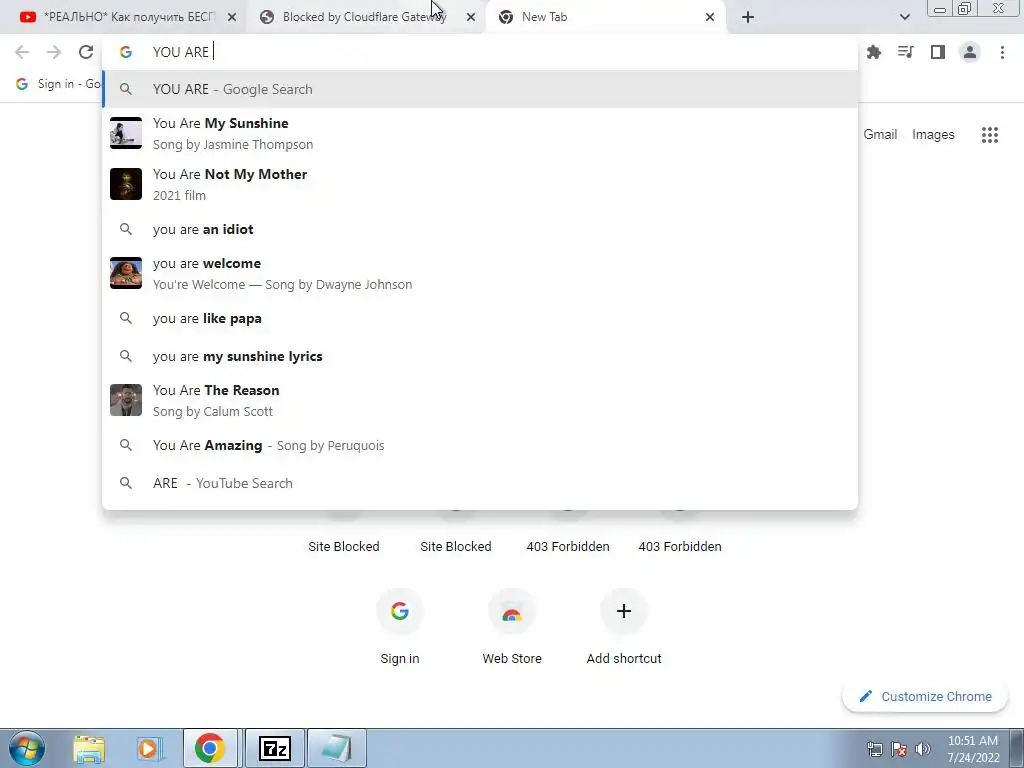Pick 'you are welcome' suggestion
Image resolution: width=1024 pixels, height=768 pixels.
tap(480, 273)
